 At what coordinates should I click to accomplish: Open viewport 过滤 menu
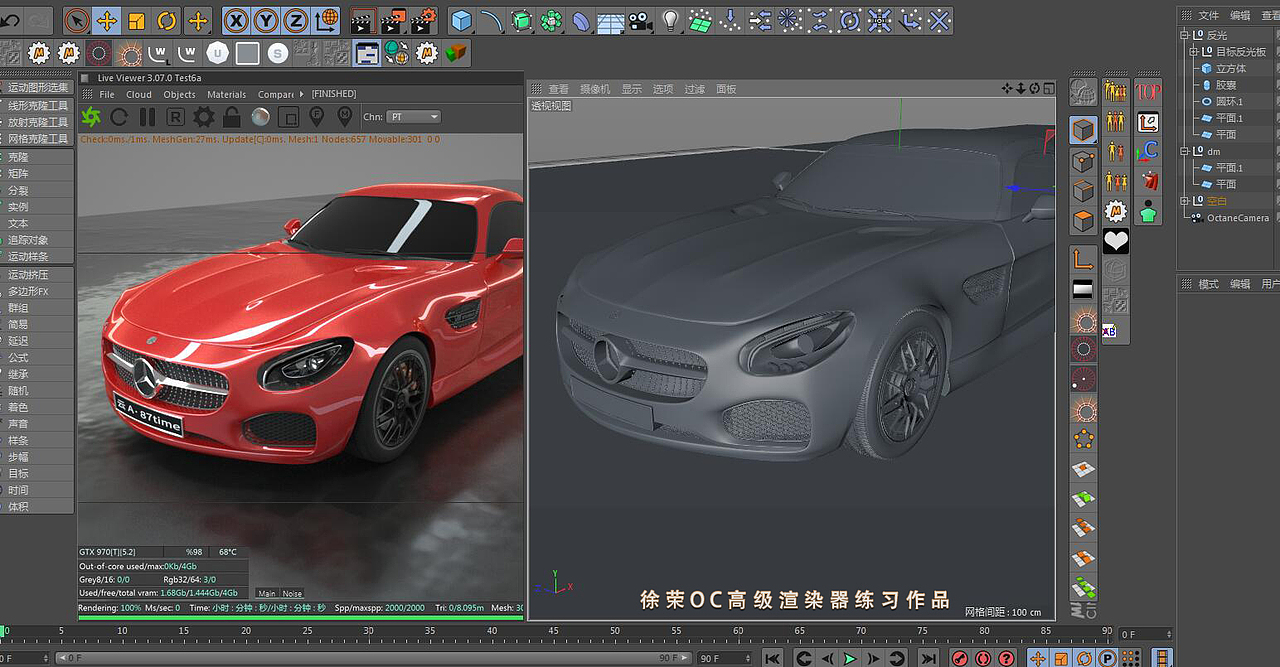click(695, 89)
